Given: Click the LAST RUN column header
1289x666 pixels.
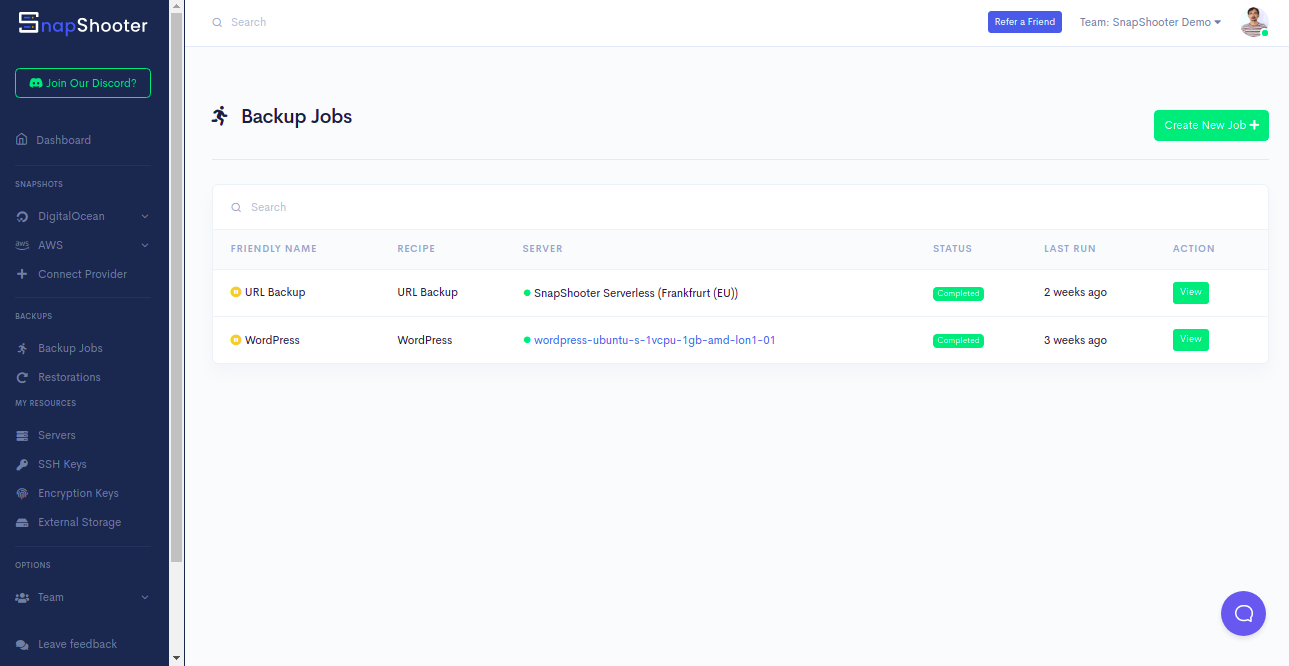Looking at the screenshot, I should coord(1070,249).
